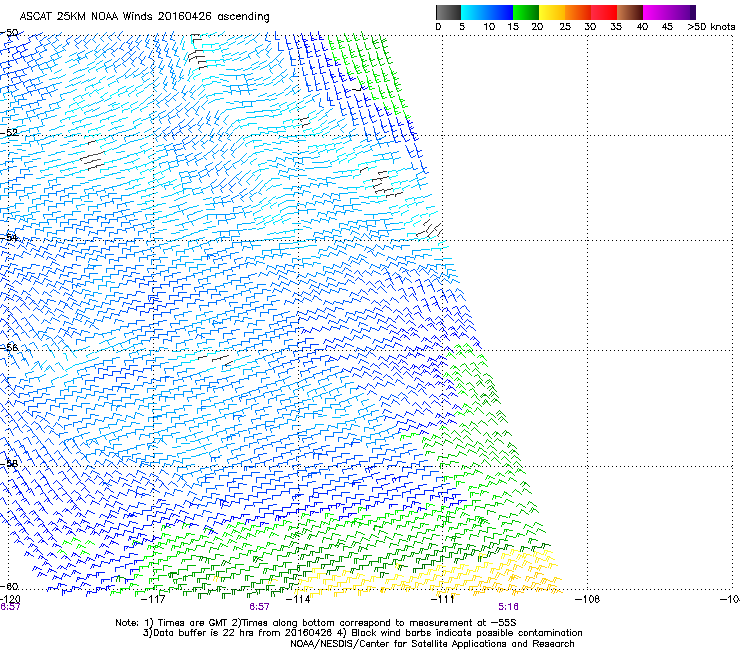Click the -56 latitude axis label

(x=9, y=347)
